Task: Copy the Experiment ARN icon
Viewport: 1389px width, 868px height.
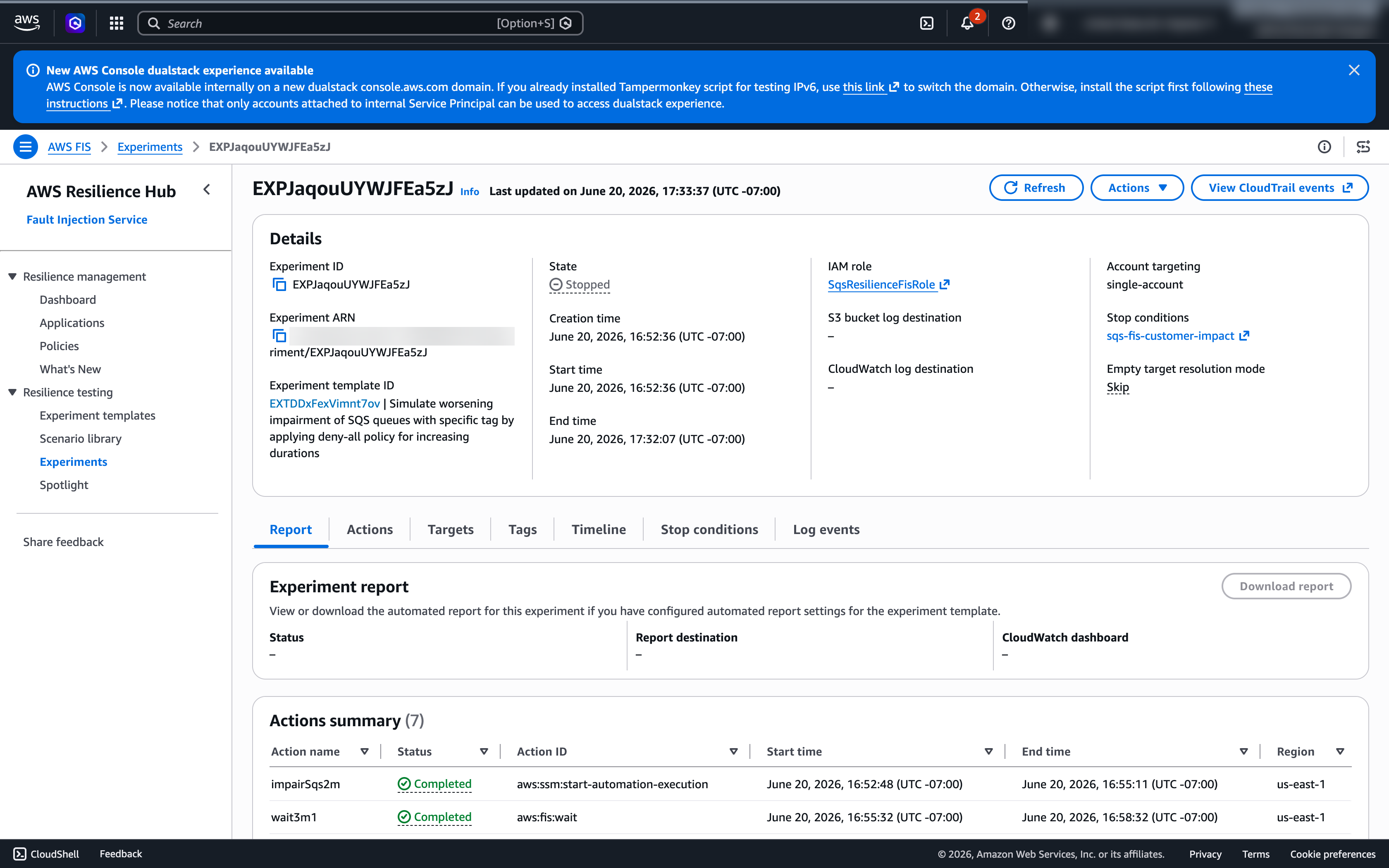Action: pyautogui.click(x=279, y=335)
